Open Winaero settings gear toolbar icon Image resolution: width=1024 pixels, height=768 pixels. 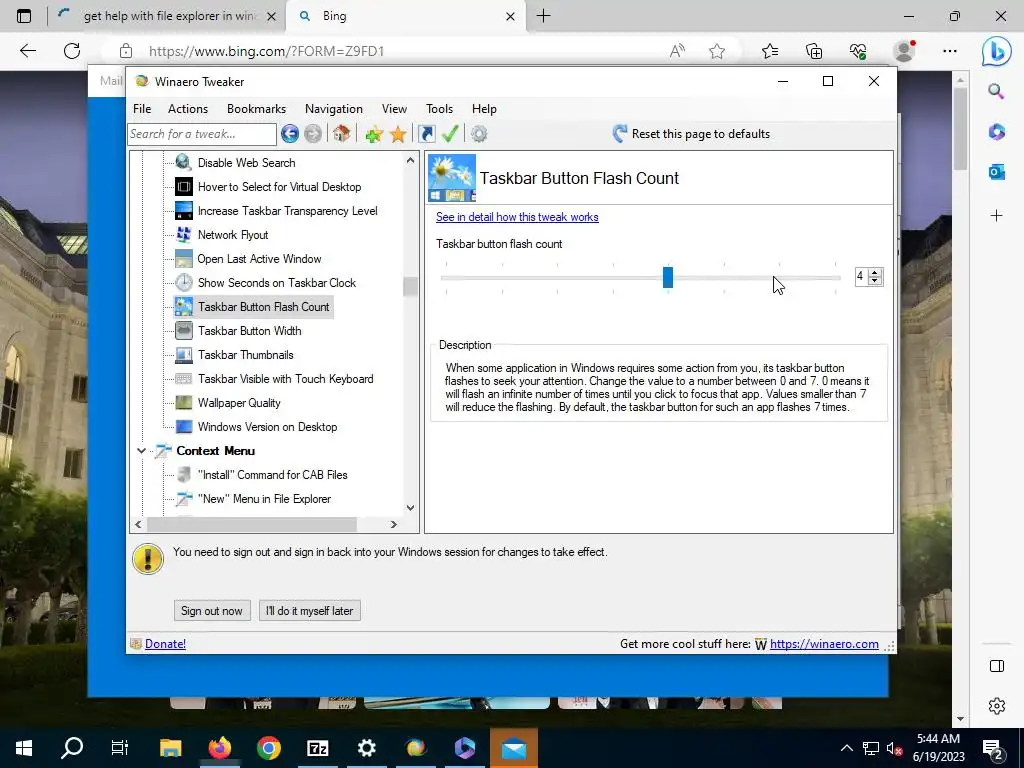tap(479, 134)
